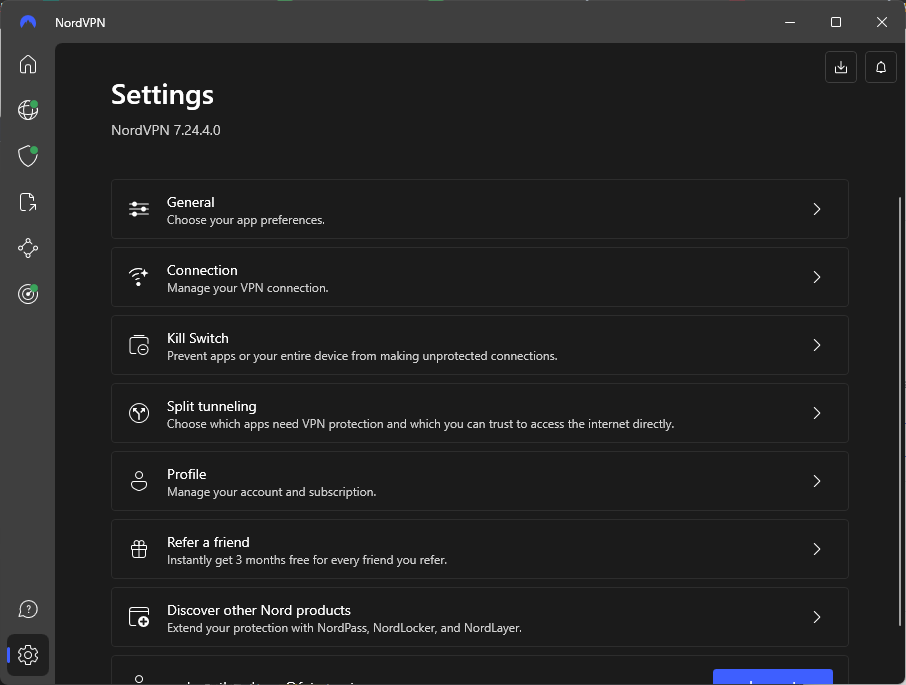Screen dimensions: 906x685
Task: Open Profile title
Action: coord(187,474)
